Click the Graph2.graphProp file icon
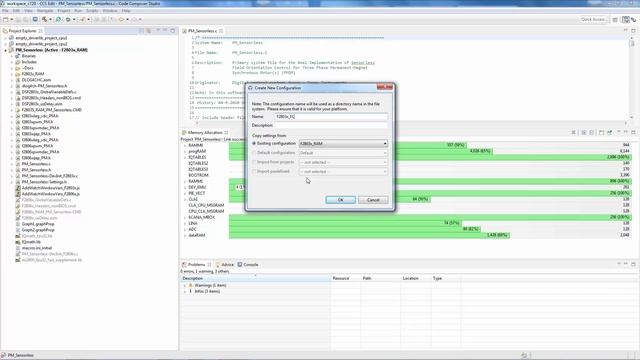Viewport: 640px width, 360px height. 18,230
